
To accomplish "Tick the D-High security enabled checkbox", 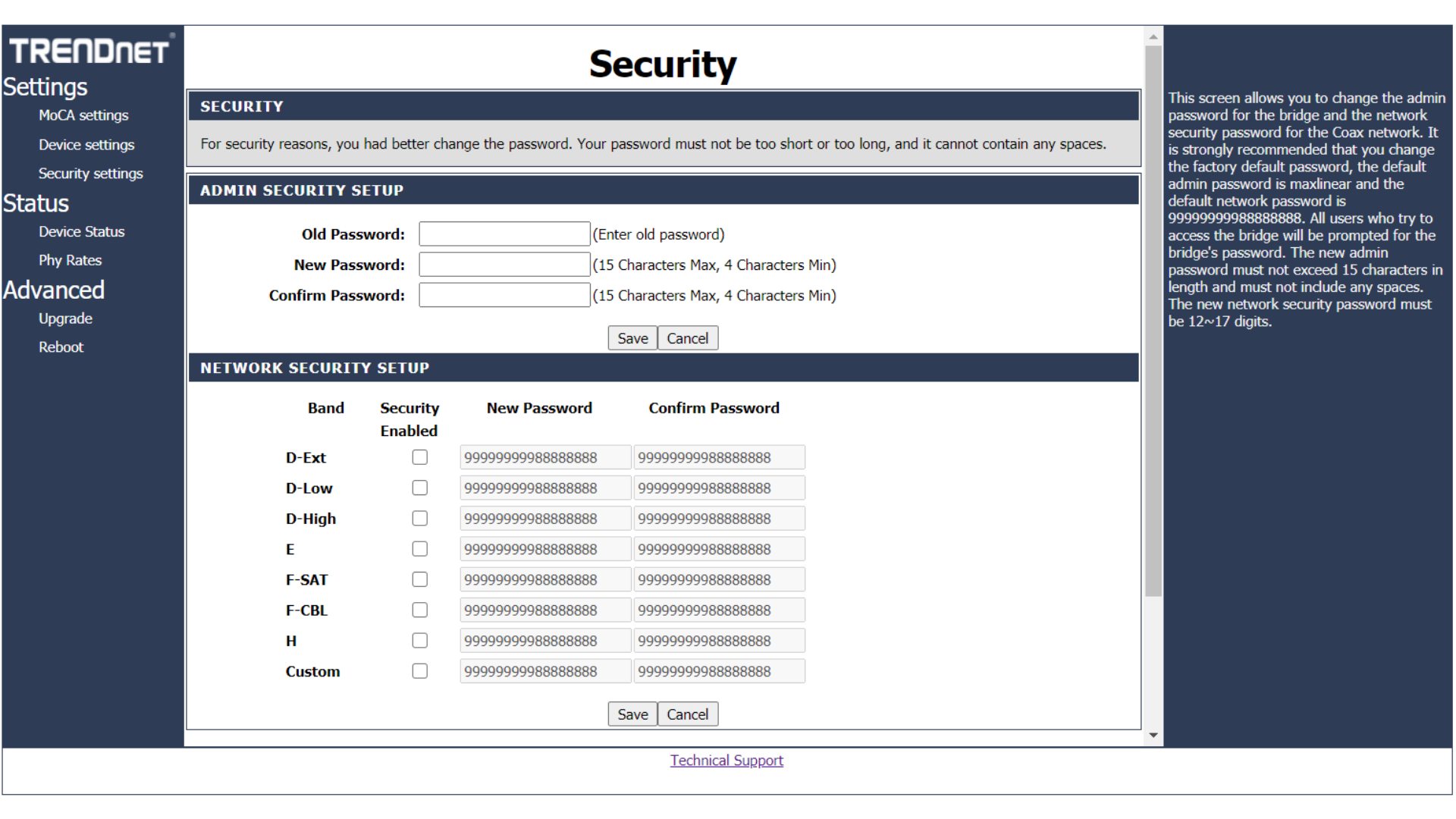I will (419, 519).
